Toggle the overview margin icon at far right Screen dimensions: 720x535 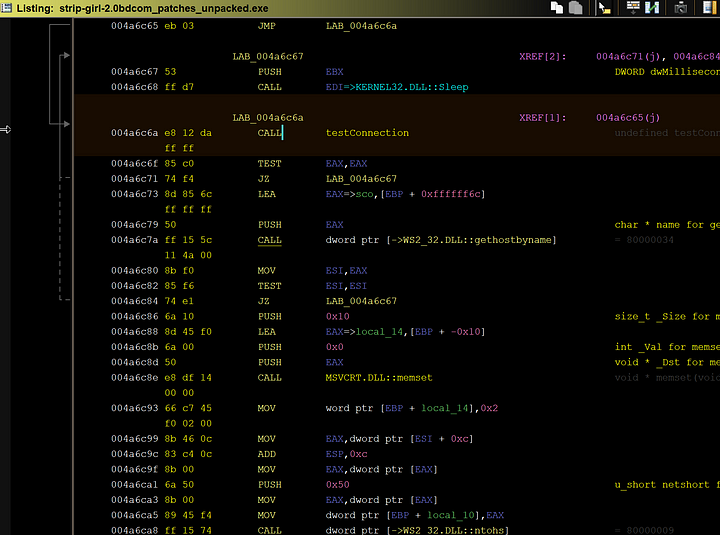coord(709,8)
